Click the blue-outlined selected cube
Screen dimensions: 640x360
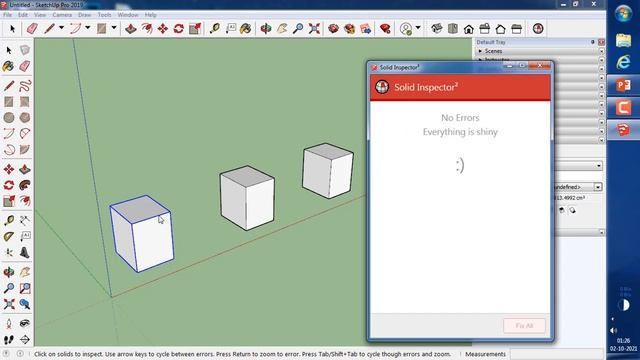(142, 233)
